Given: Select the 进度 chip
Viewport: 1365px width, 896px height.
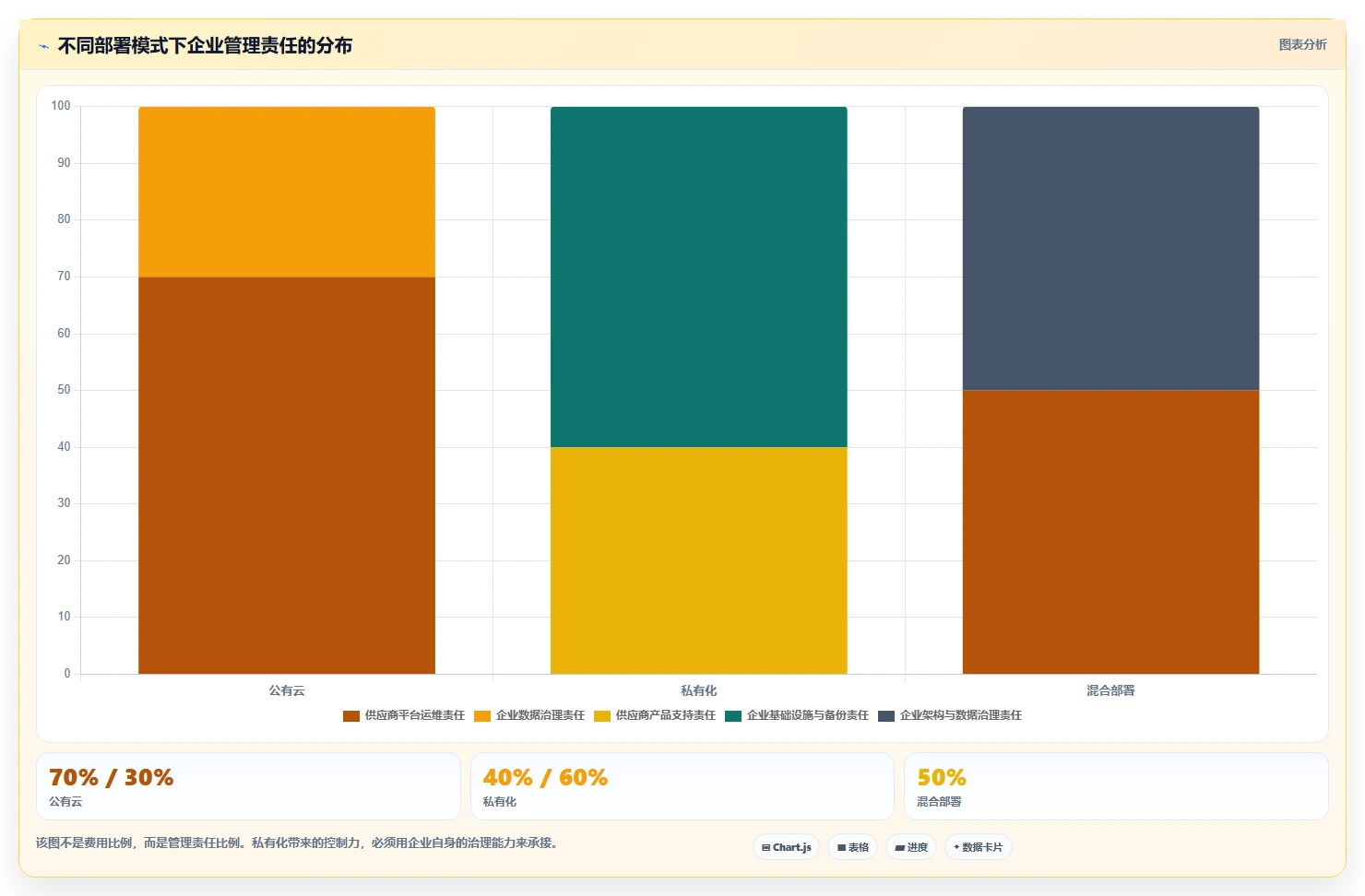Looking at the screenshot, I should (911, 847).
